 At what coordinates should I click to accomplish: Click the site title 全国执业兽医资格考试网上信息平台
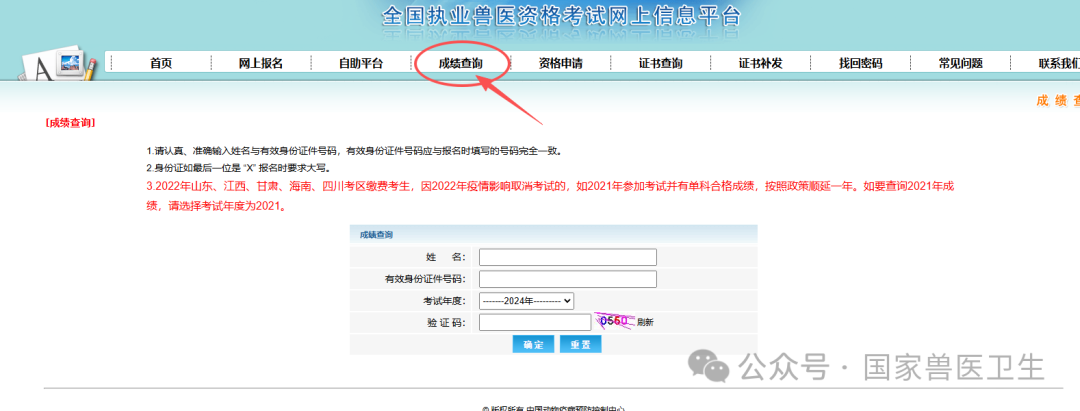tap(561, 15)
